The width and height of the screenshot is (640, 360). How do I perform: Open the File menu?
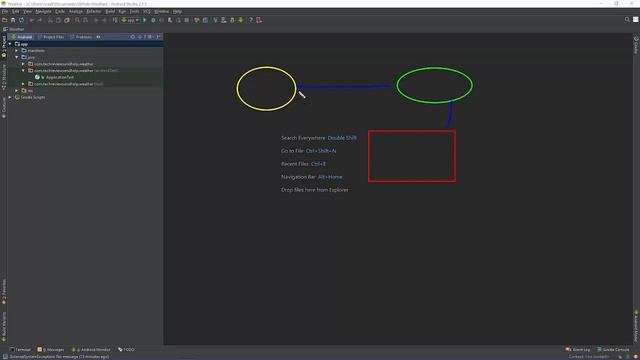[x=4, y=11]
